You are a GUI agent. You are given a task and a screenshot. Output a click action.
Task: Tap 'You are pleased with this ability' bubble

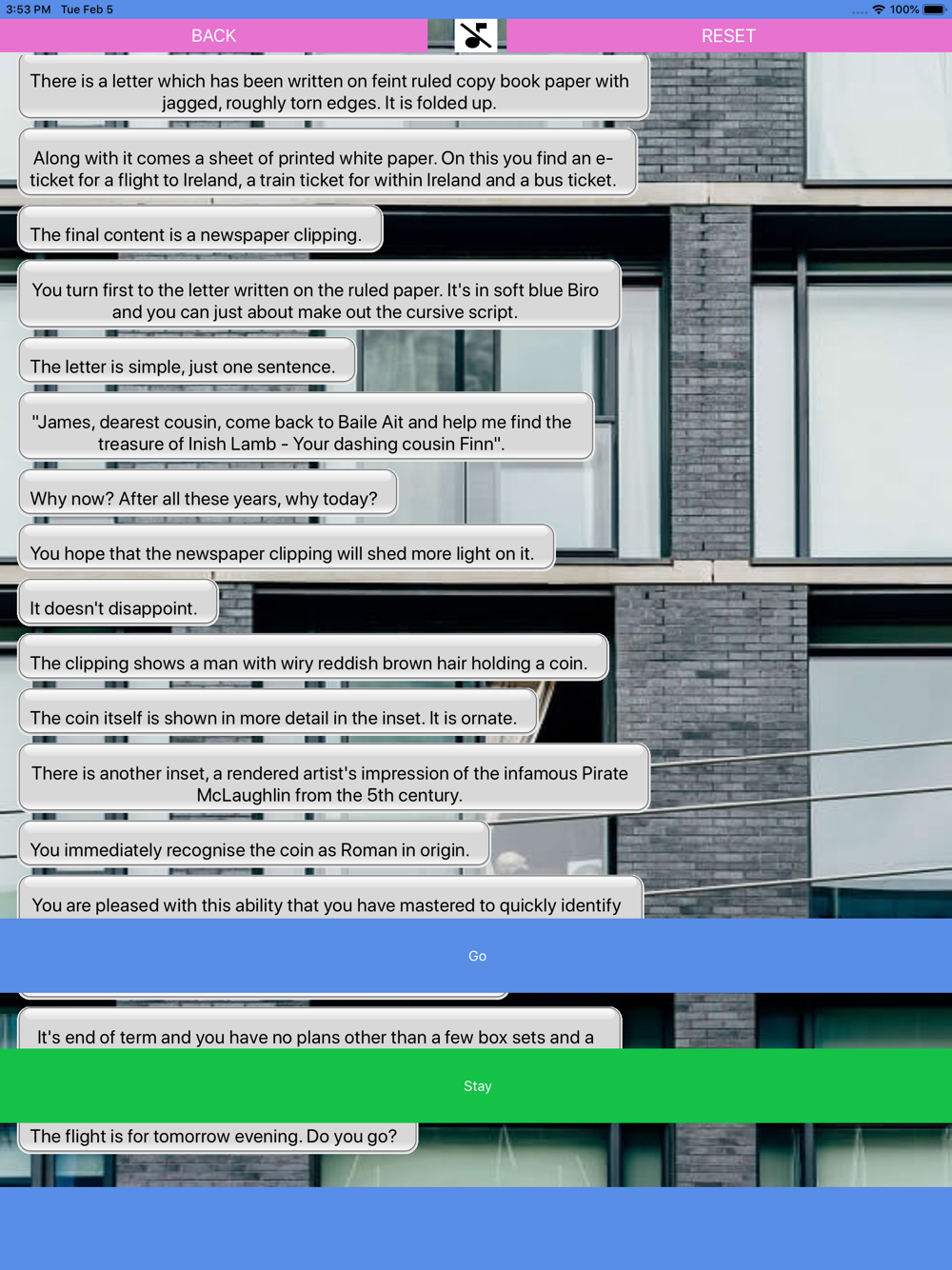[331, 899]
